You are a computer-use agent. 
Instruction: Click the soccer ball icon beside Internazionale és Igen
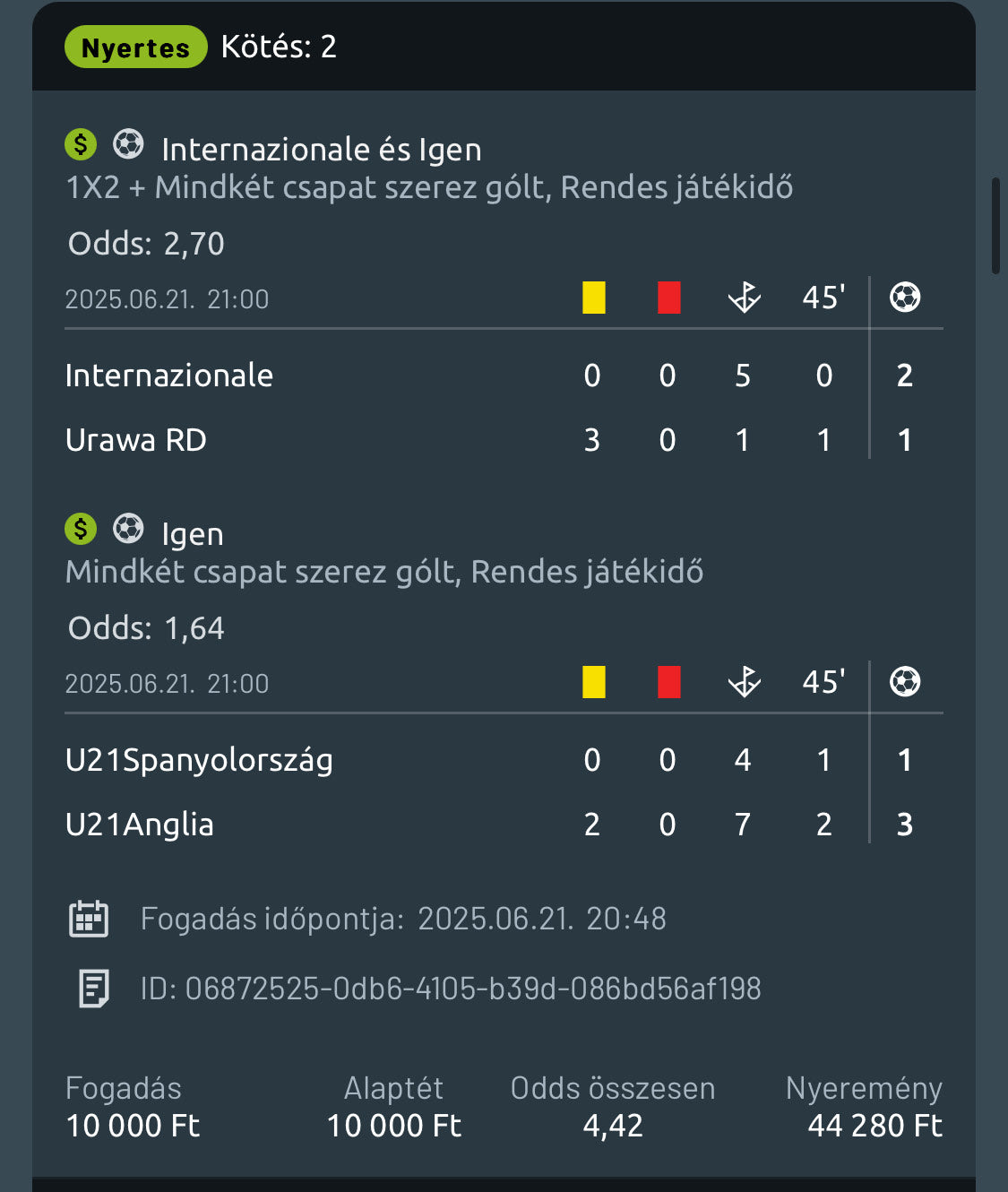tap(128, 144)
